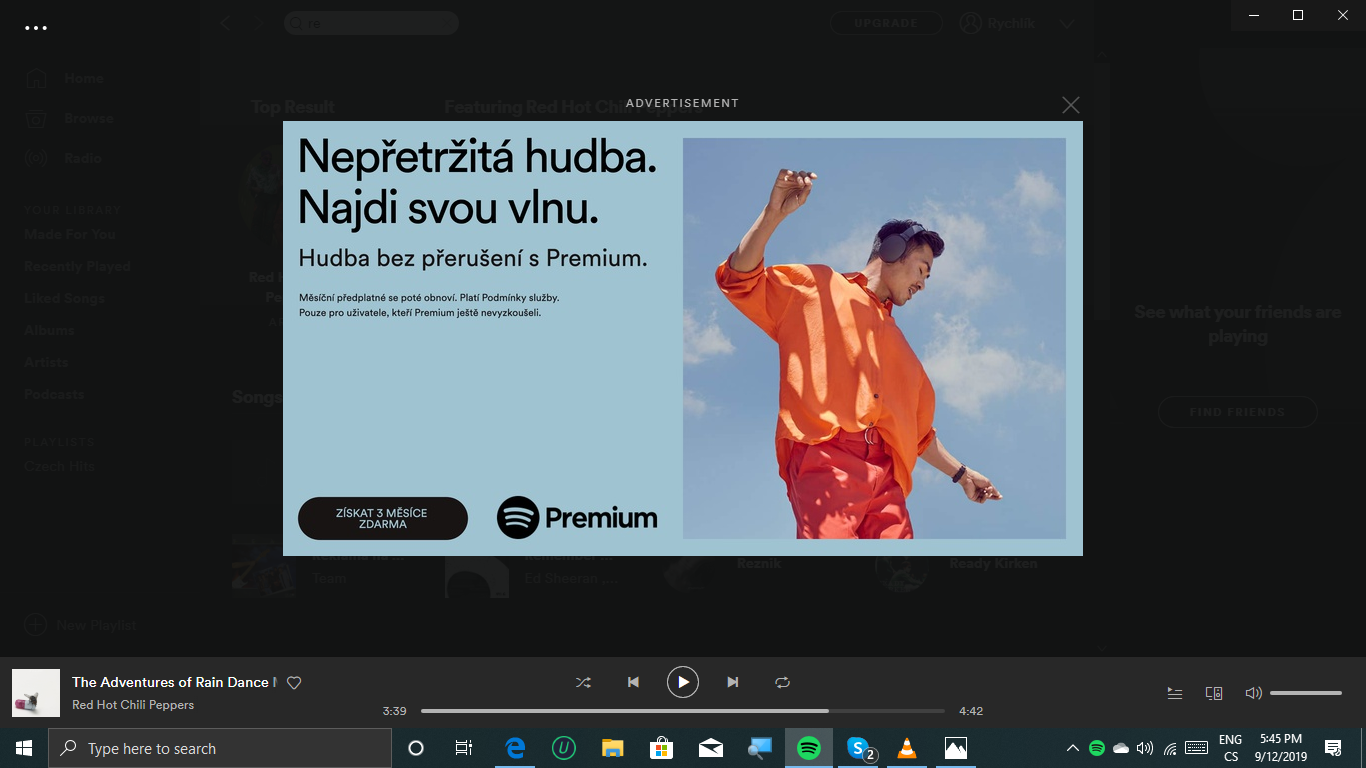Close the advertisement overlay
Screen dimensions: 1366x768
(x=1071, y=105)
